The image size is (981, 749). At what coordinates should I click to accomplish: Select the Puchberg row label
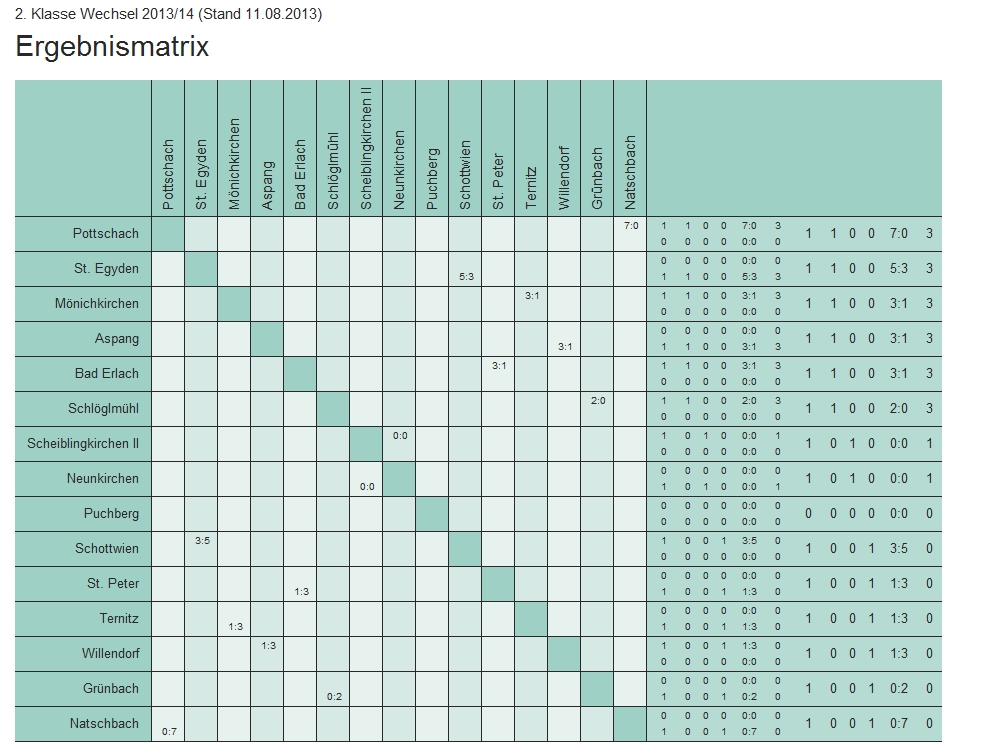pyautogui.click(x=111, y=513)
